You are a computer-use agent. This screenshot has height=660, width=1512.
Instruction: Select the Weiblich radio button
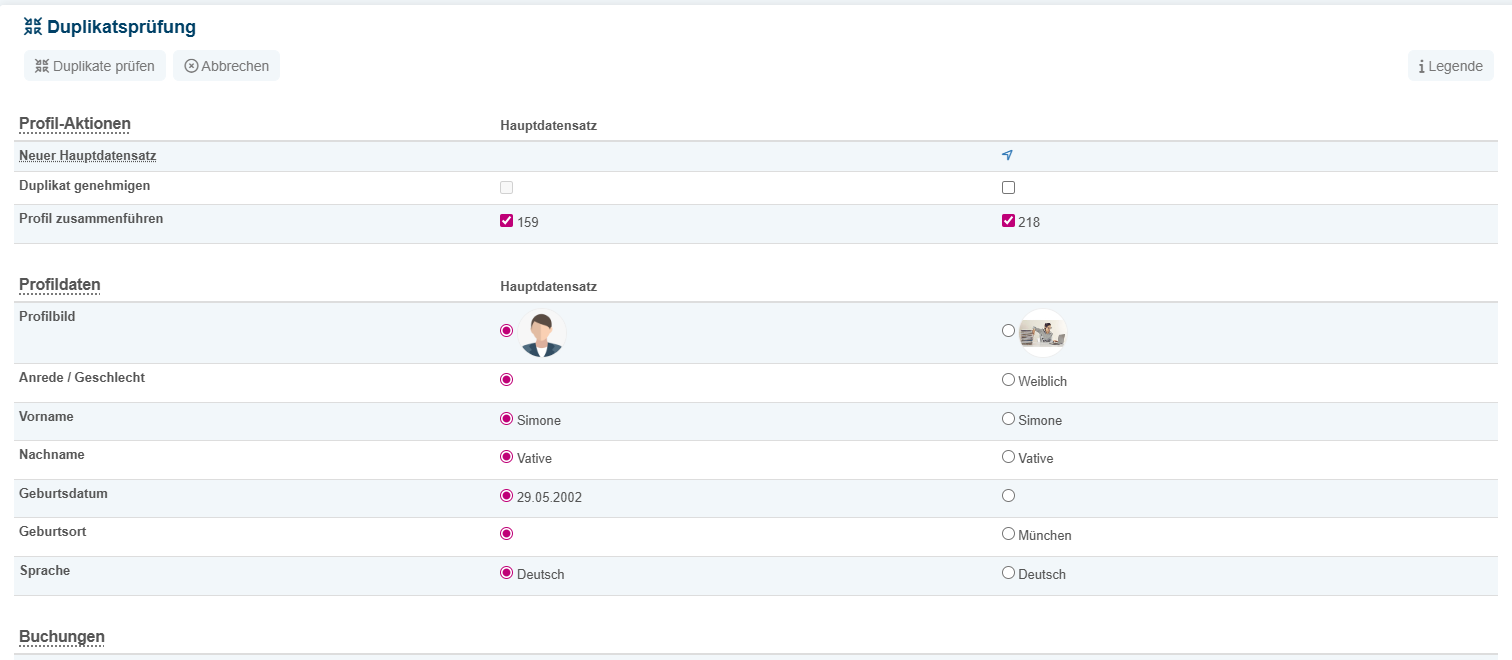pyautogui.click(x=1008, y=380)
